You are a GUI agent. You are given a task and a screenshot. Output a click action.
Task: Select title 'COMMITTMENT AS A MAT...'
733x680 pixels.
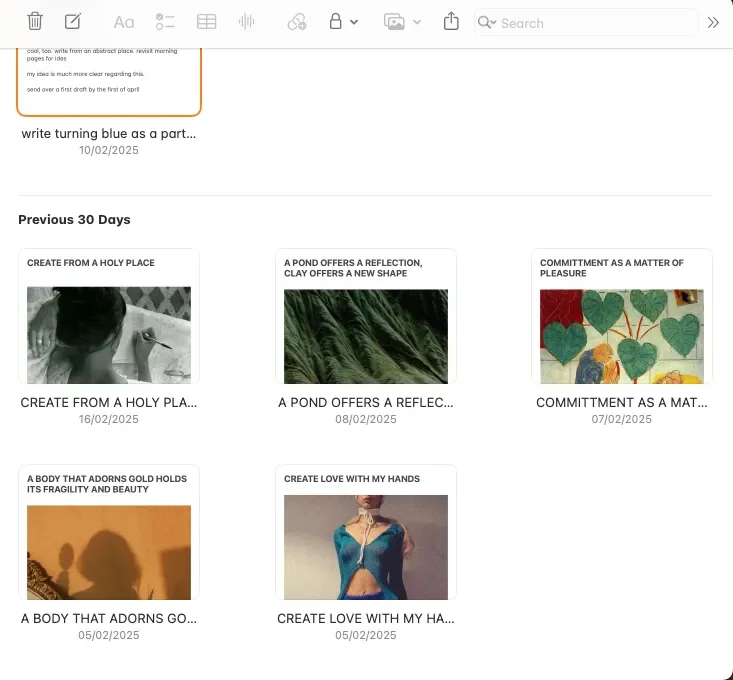pos(622,402)
